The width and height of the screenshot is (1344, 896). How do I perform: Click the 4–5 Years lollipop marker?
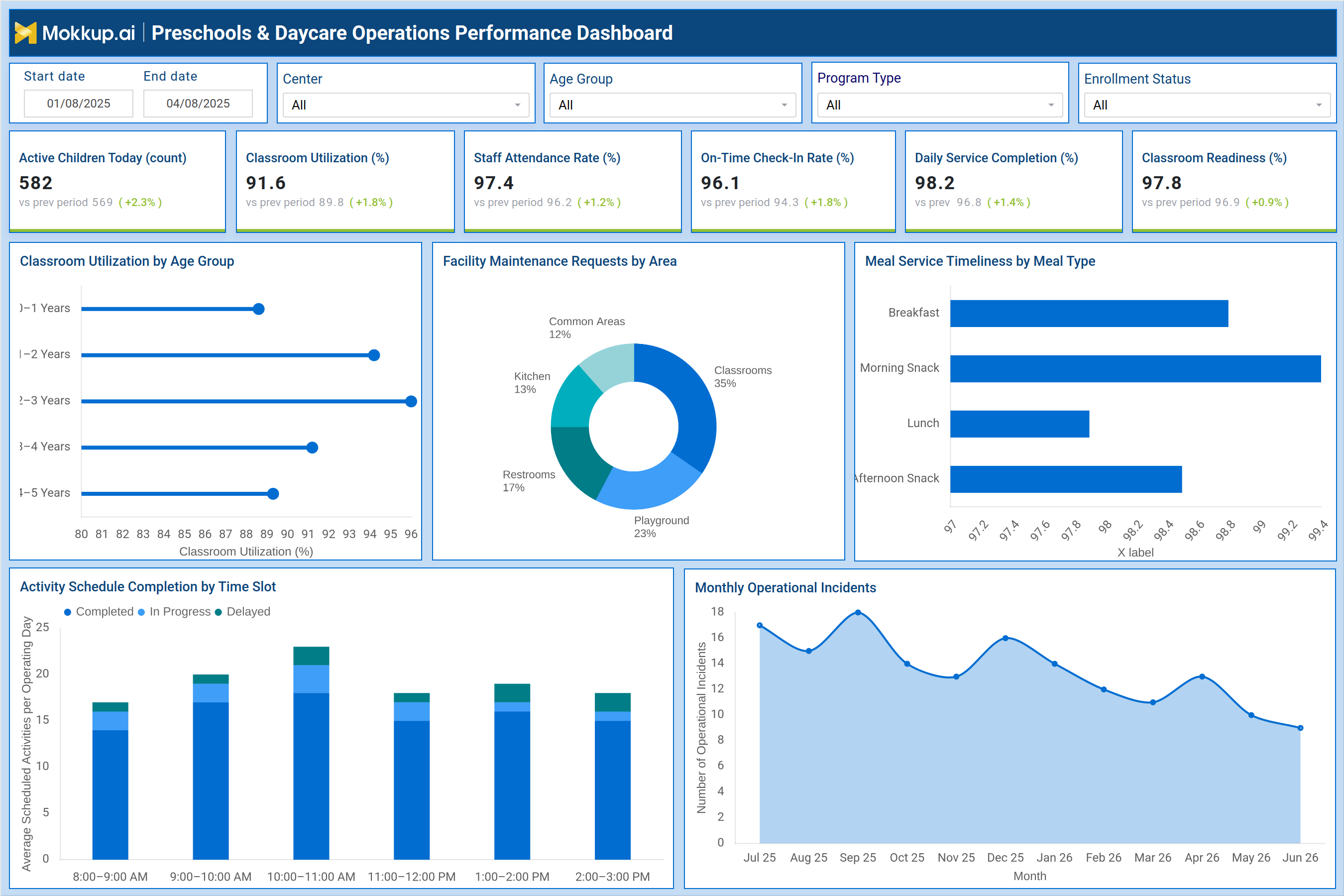pyautogui.click(x=273, y=494)
